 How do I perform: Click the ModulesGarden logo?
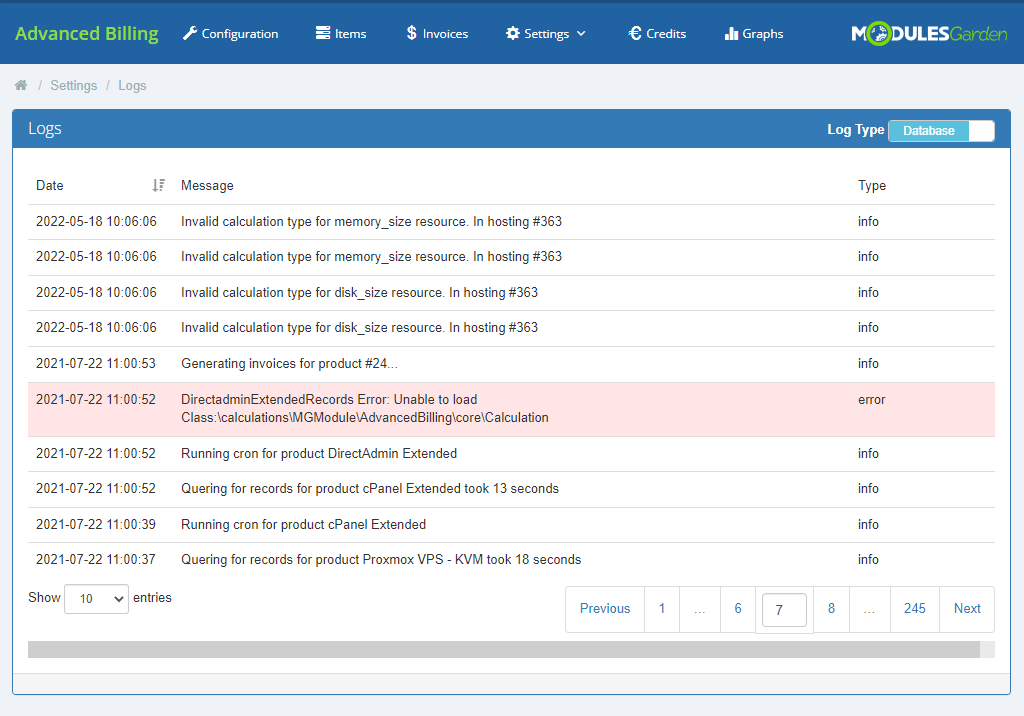click(929, 34)
